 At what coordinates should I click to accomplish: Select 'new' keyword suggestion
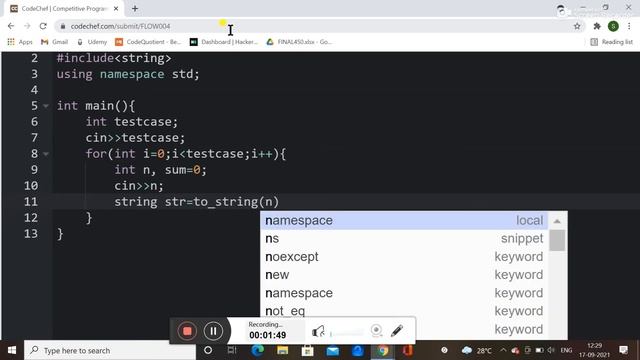[404, 275]
